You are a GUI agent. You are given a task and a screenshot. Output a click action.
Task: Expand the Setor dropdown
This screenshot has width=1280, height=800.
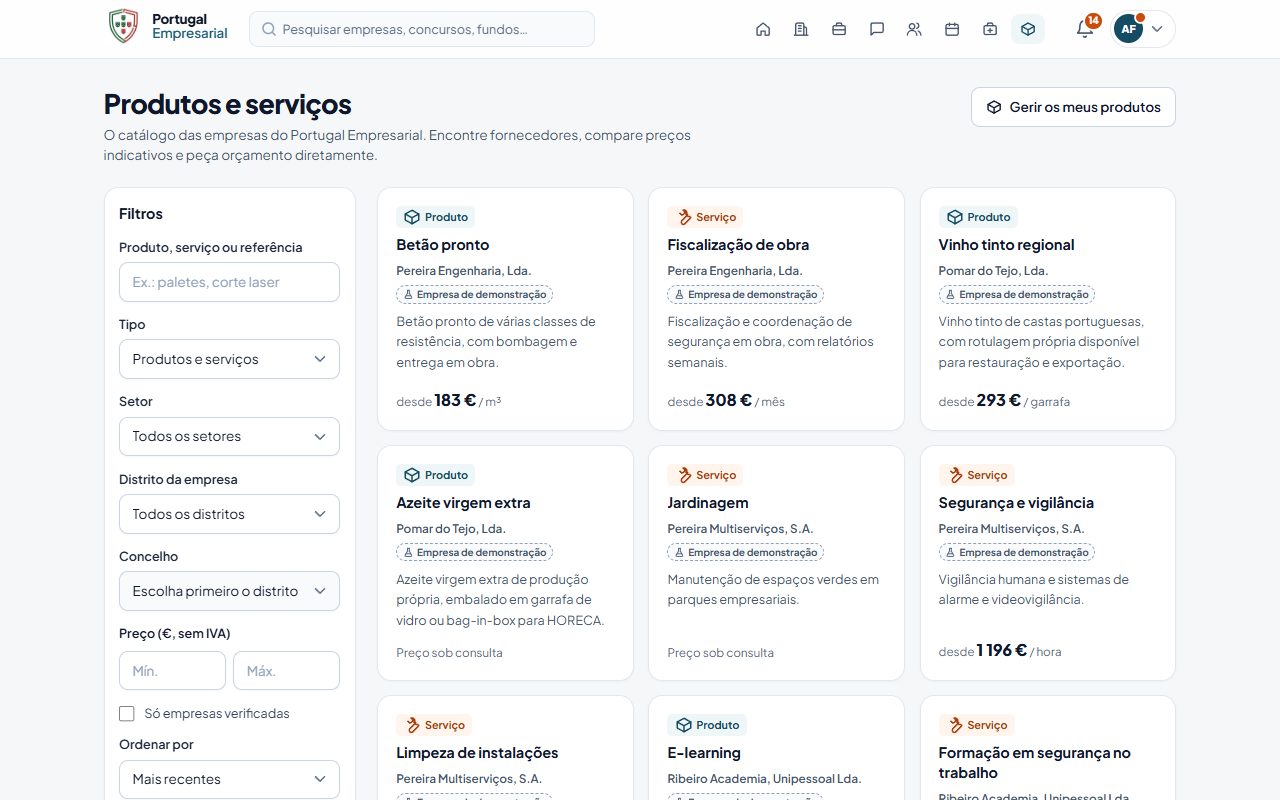229,436
